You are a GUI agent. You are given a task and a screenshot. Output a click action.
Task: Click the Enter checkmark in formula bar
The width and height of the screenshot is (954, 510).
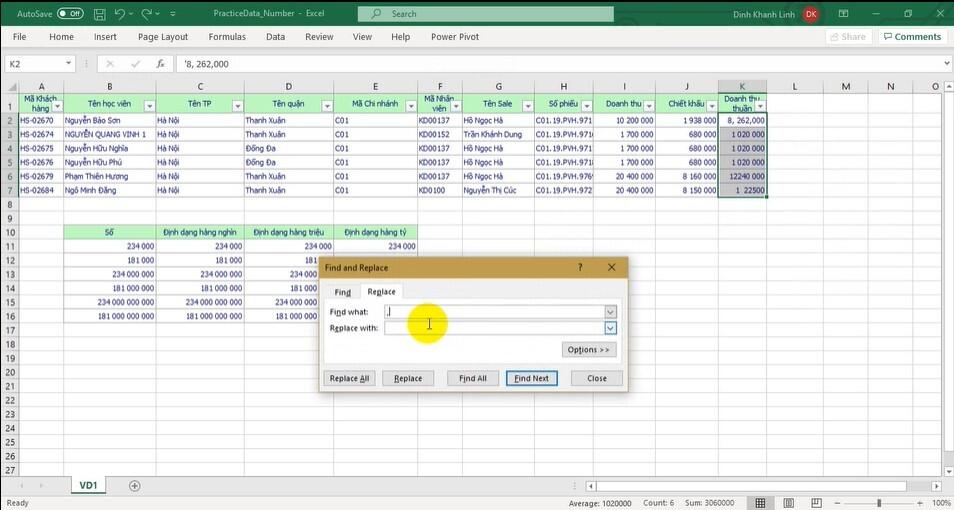point(135,63)
